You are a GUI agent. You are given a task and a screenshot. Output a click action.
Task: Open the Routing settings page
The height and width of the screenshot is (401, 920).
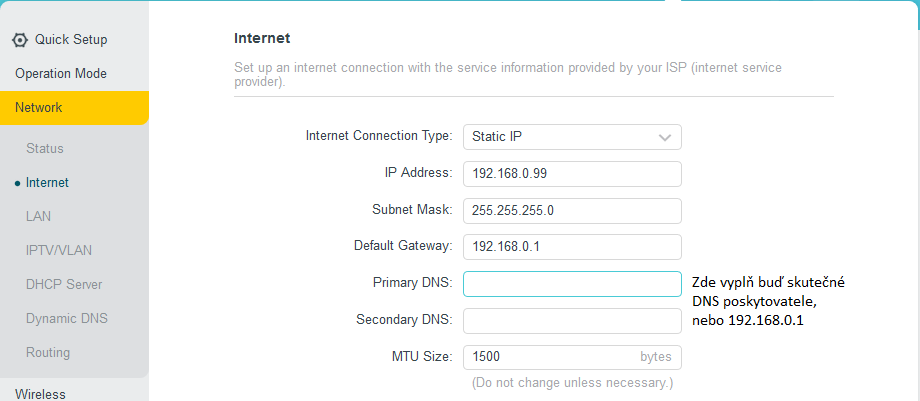point(48,353)
